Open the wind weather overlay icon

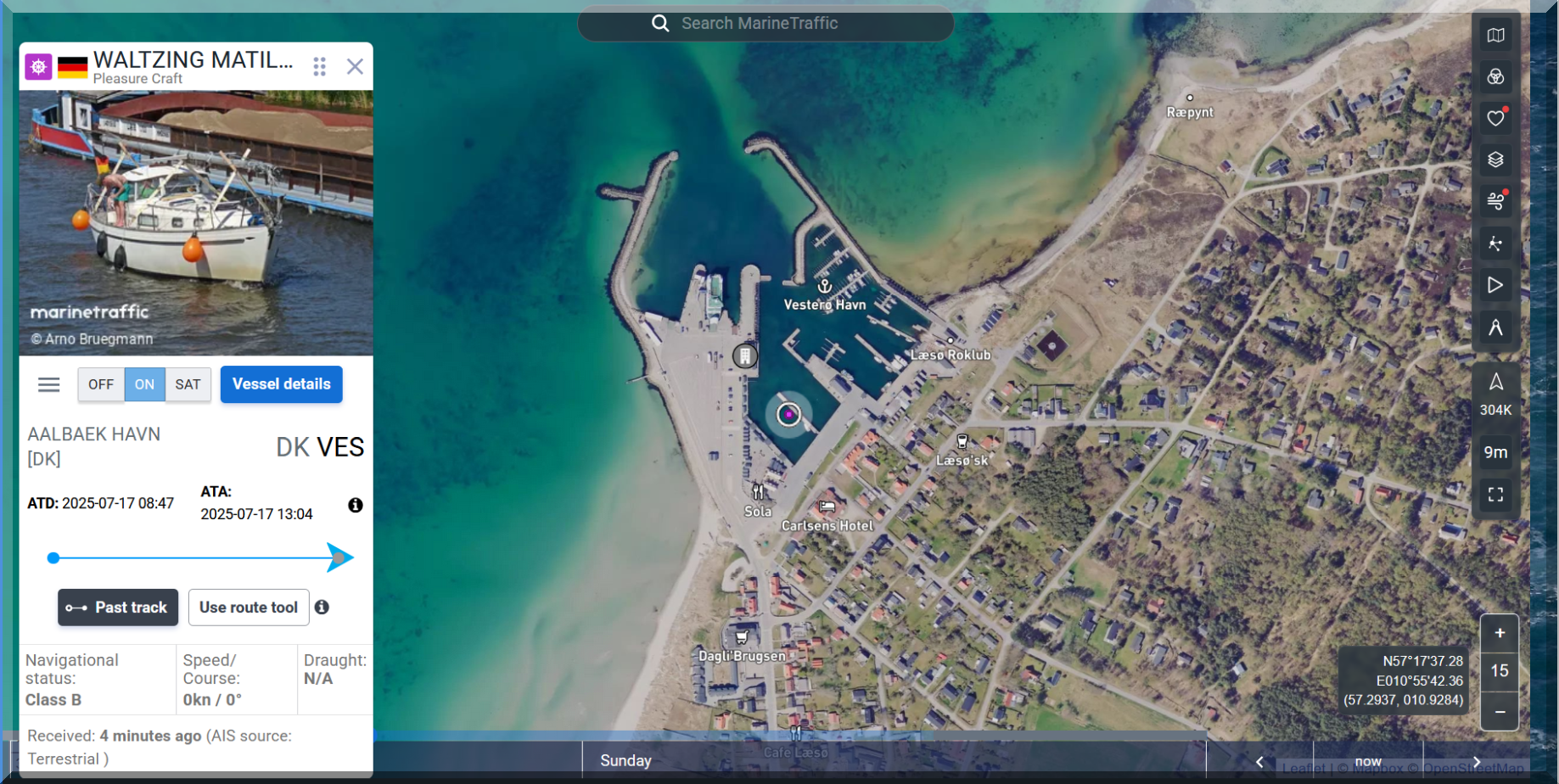1495,201
